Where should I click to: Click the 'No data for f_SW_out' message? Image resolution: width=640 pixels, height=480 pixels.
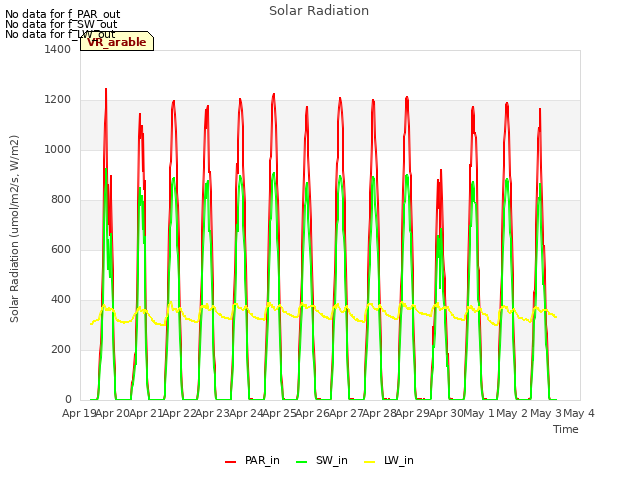click(61, 24)
